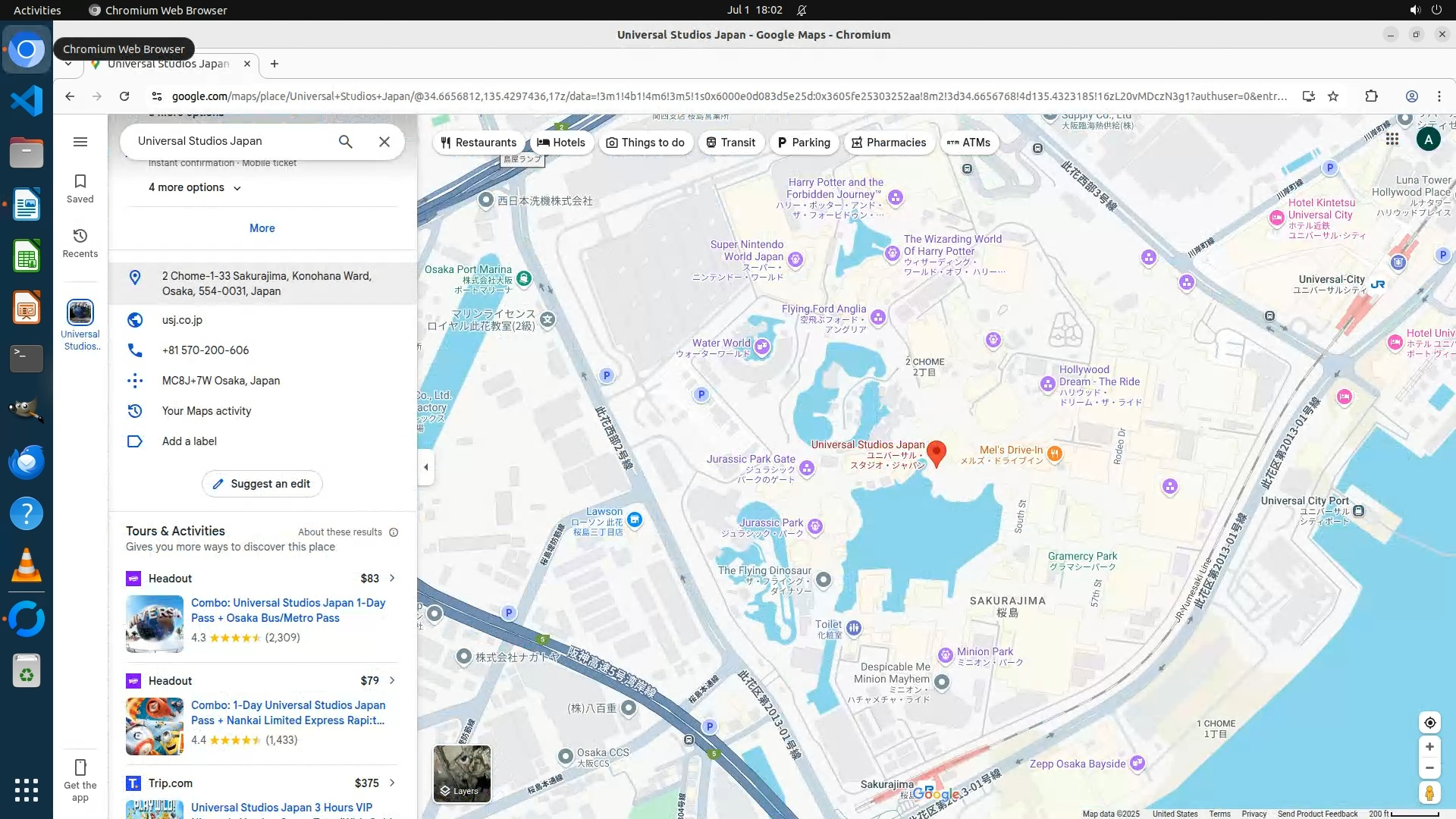The image size is (1456, 819).
Task: Click the Suggest an edit button
Action: pos(262,484)
